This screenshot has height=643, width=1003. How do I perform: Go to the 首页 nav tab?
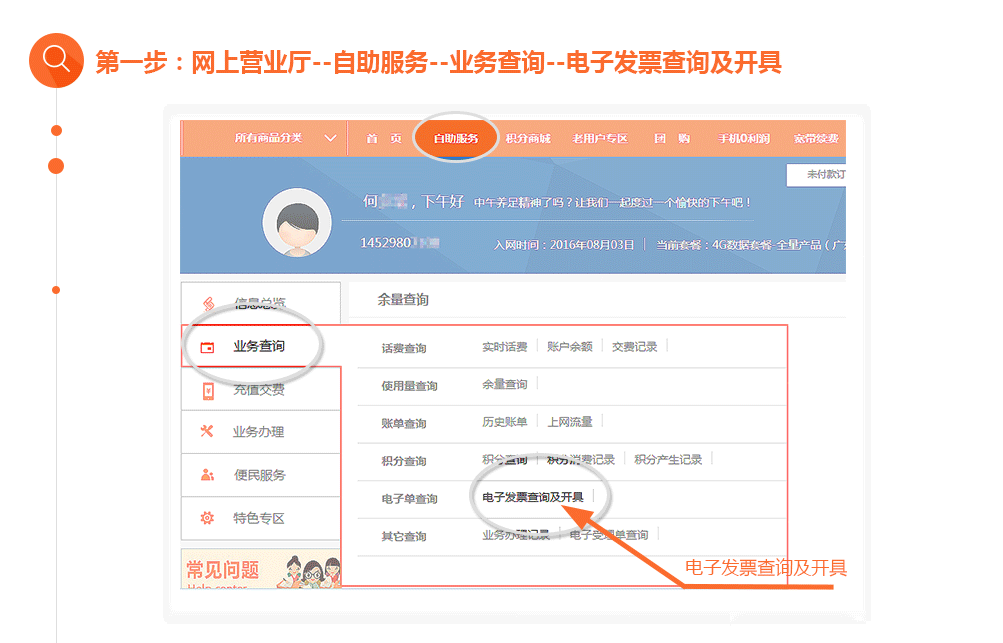click(384, 138)
